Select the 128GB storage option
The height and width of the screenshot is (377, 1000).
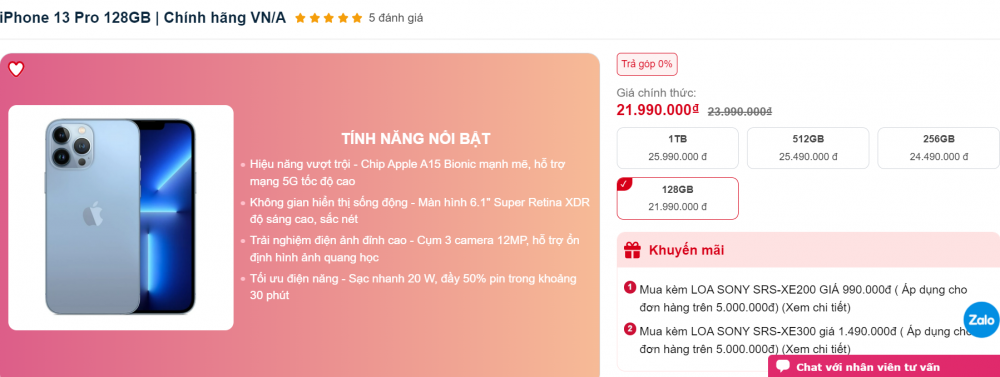click(x=677, y=198)
